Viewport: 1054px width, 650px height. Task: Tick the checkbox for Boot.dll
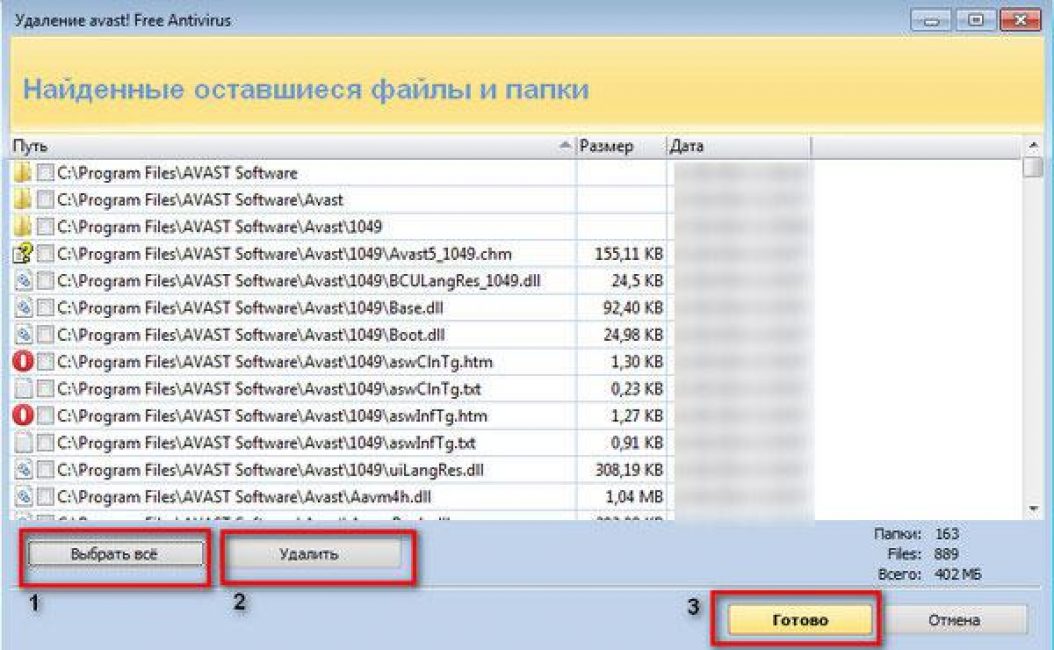point(45,335)
